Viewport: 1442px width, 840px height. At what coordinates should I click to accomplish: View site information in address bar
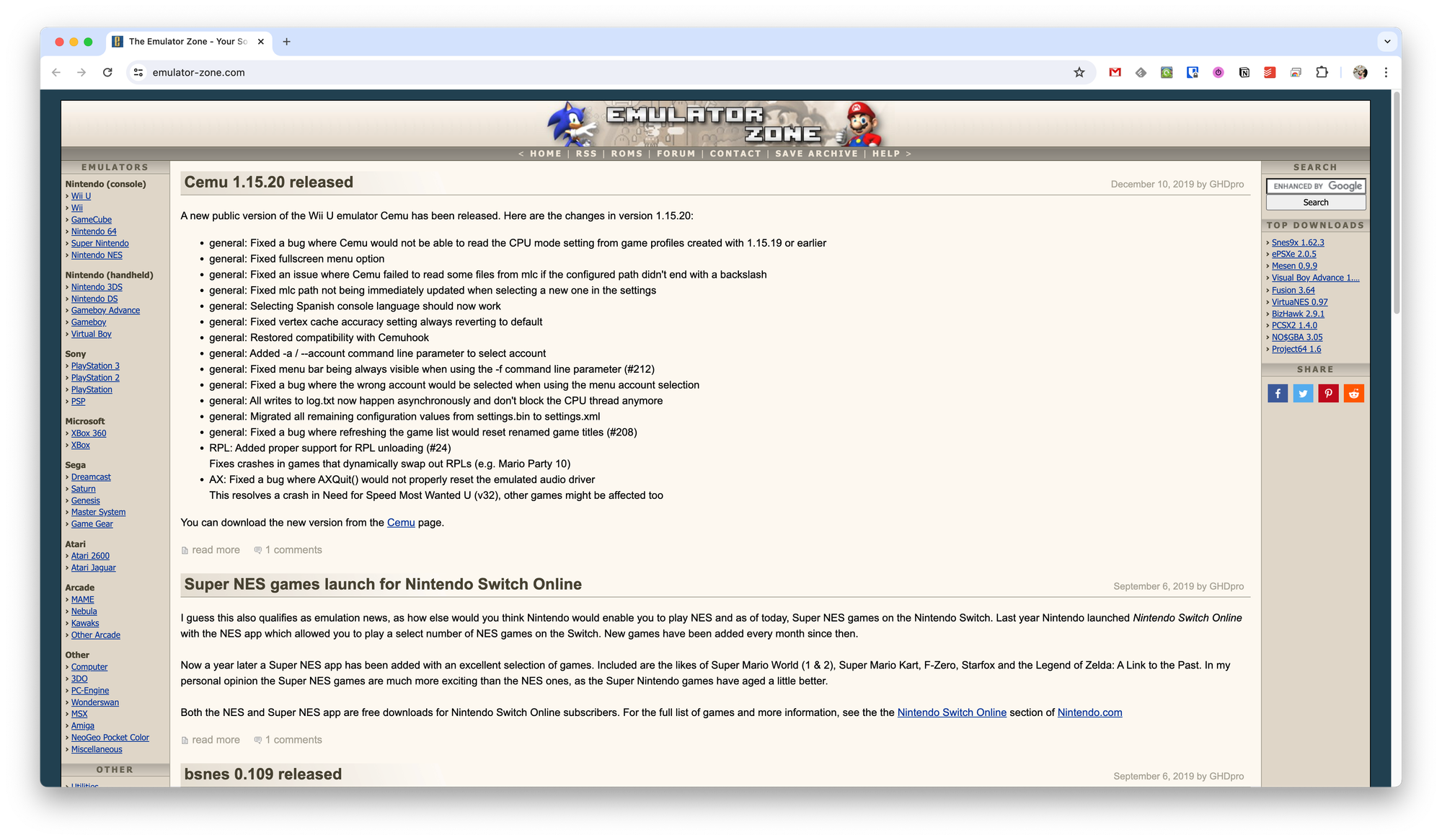(138, 72)
